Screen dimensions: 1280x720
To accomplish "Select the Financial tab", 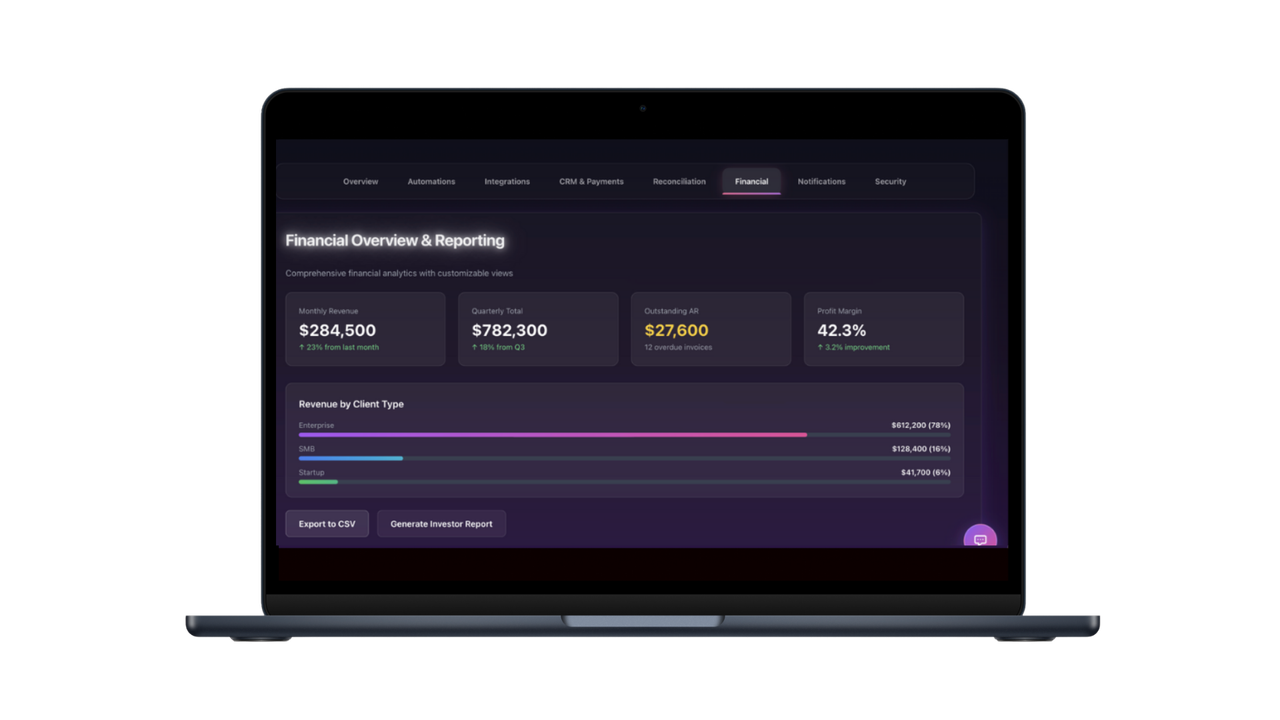I will [751, 182].
